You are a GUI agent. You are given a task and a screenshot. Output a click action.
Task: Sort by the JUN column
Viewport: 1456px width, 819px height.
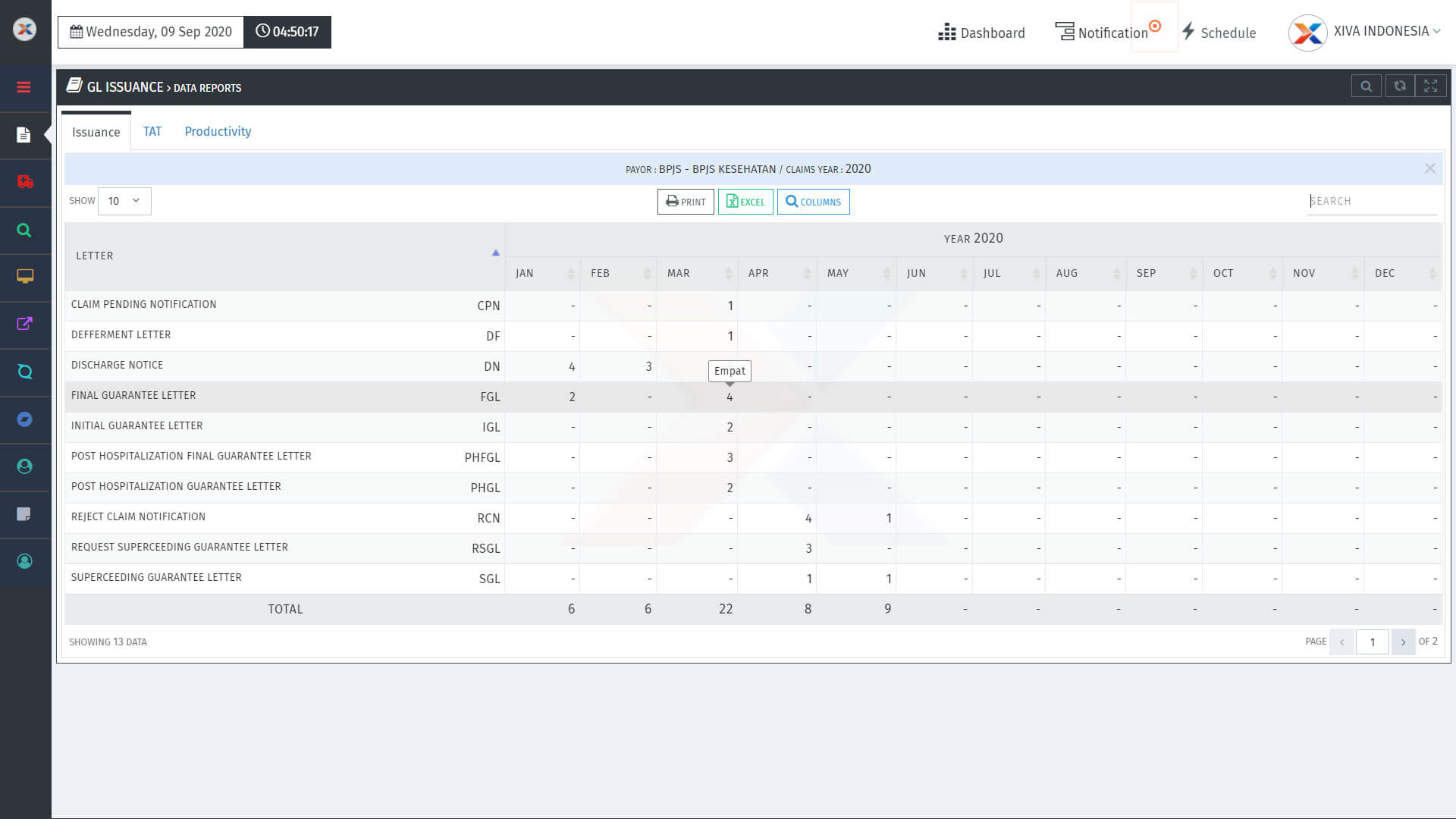pyautogui.click(x=935, y=273)
